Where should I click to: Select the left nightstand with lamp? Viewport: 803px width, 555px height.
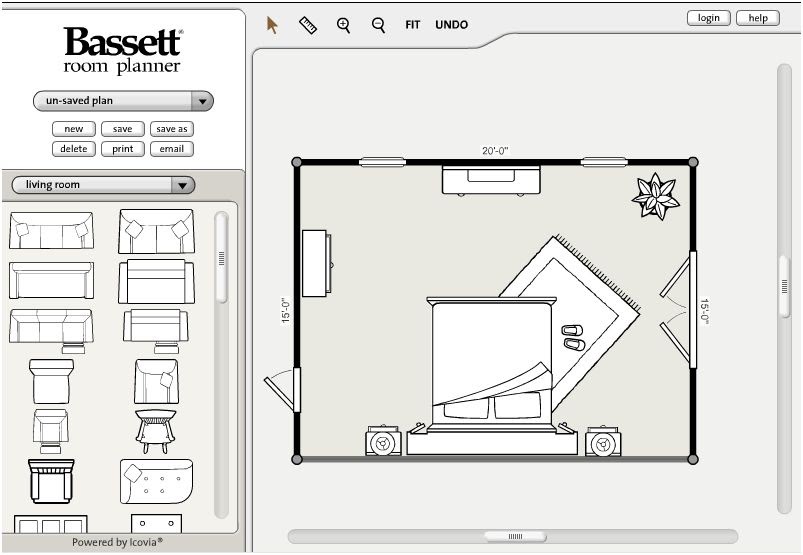pyautogui.click(x=383, y=442)
